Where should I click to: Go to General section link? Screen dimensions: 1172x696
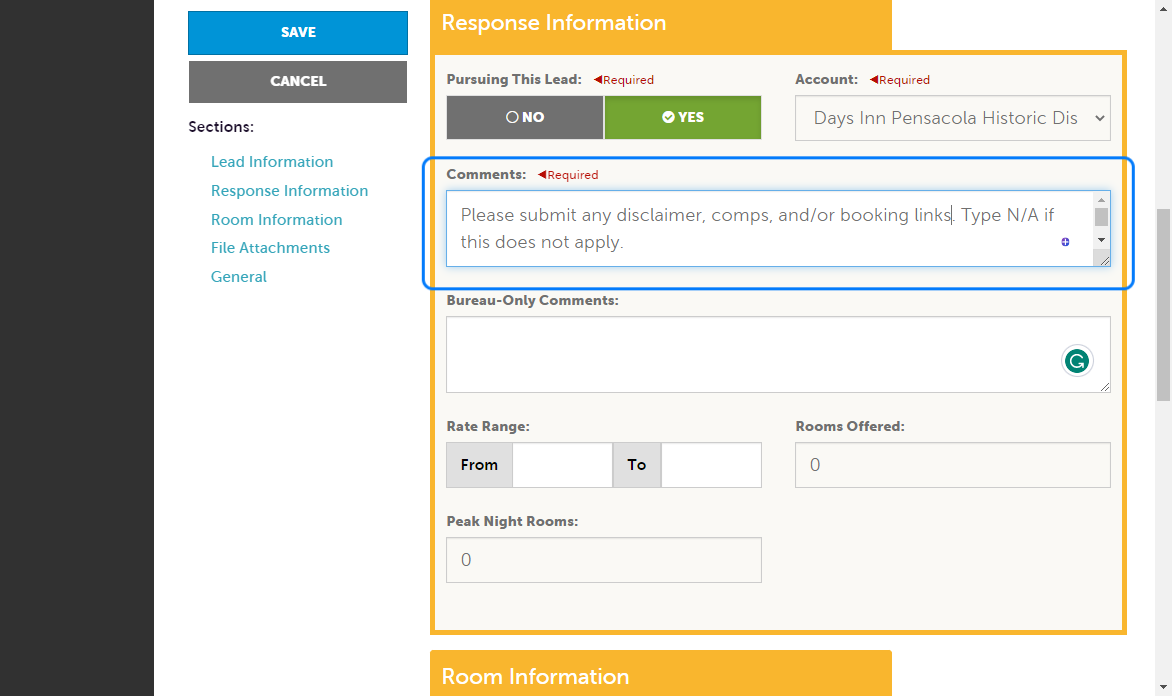click(x=238, y=277)
